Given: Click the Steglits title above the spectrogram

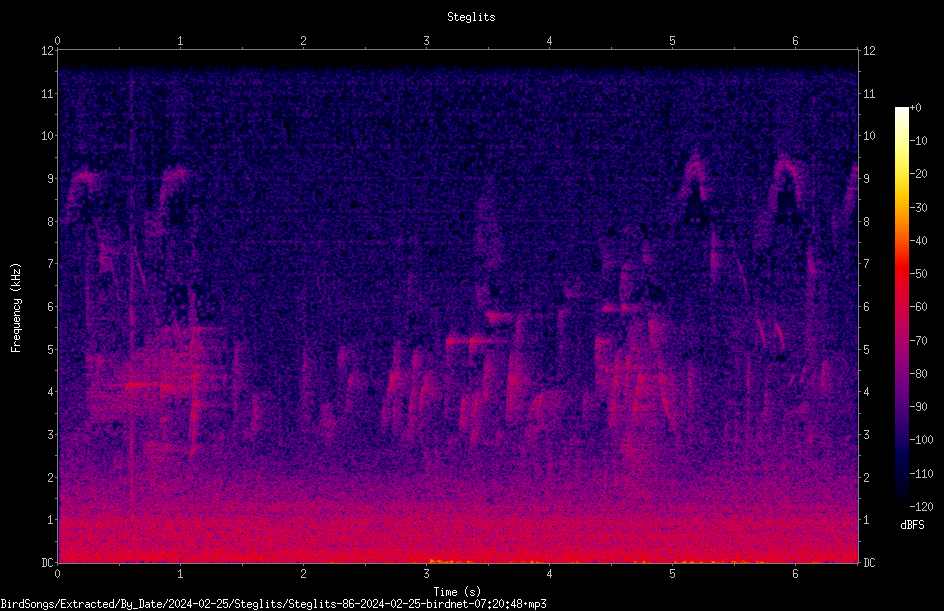Looking at the screenshot, I should (x=471, y=17).
